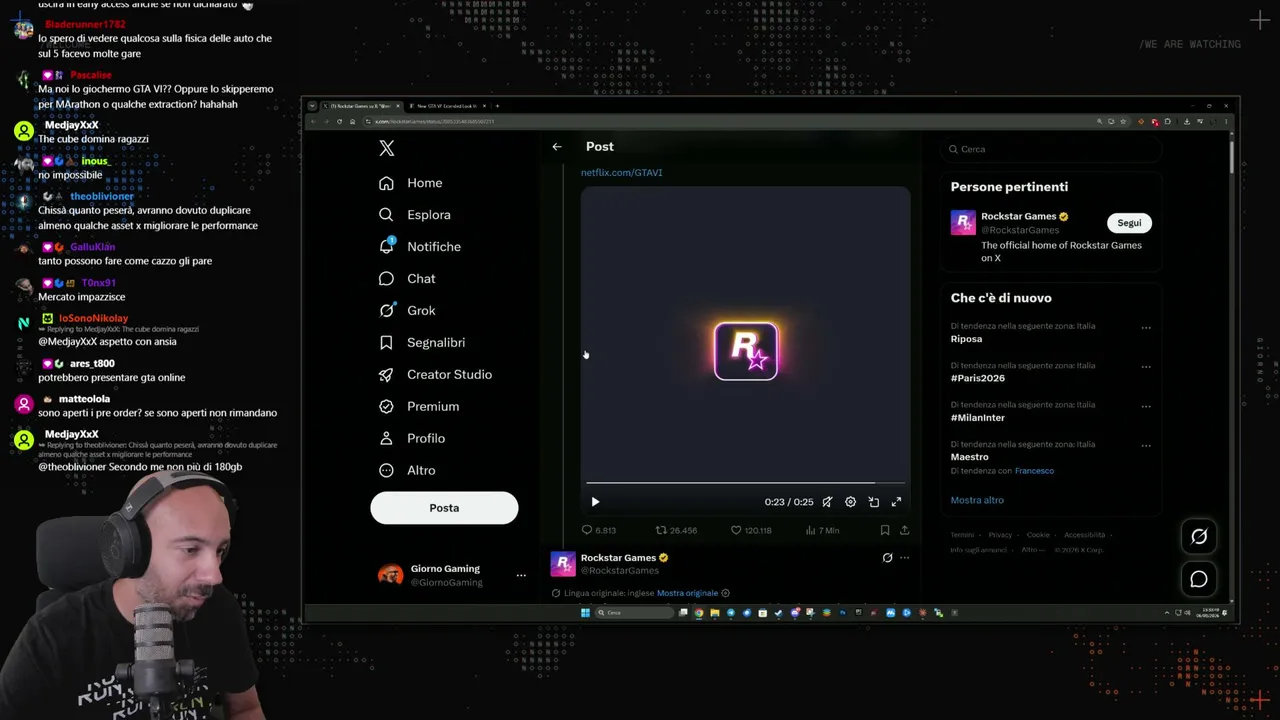
Task: Open the #Paris2026 trend
Action: [x=977, y=378]
